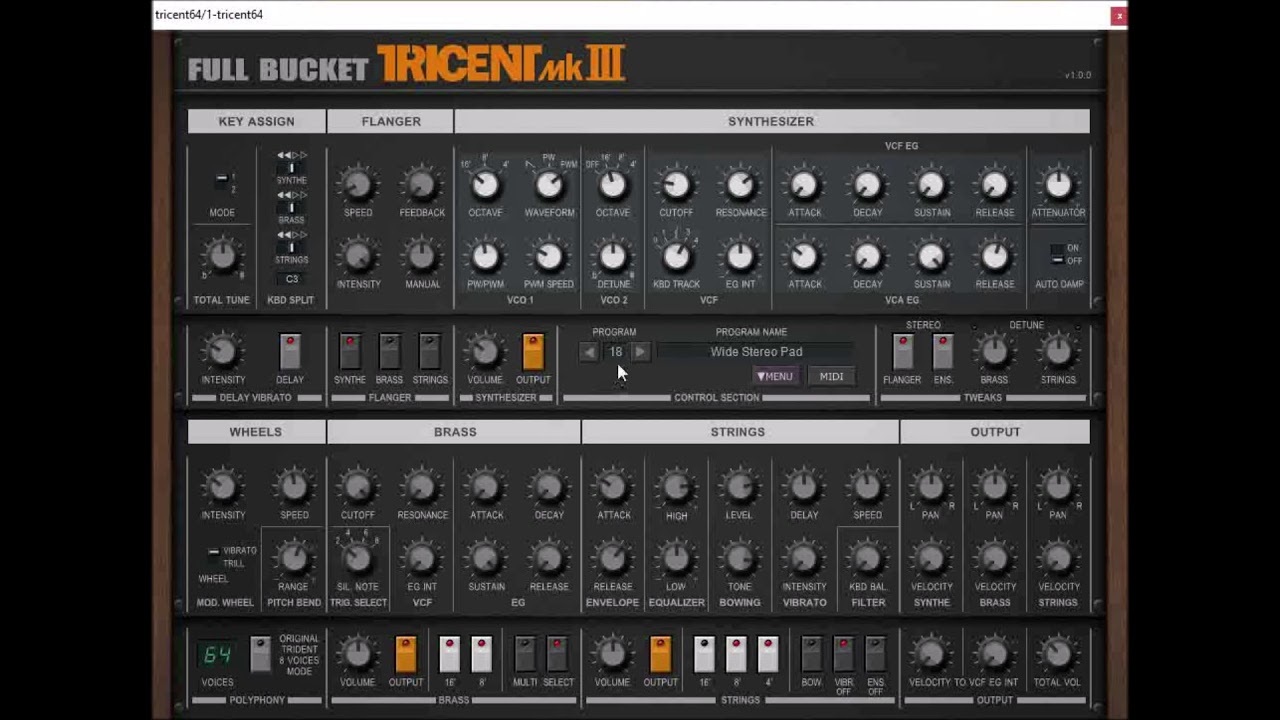The image size is (1280, 720).
Task: Toggle the Strings VIBR OFF switch
Action: 843,654
